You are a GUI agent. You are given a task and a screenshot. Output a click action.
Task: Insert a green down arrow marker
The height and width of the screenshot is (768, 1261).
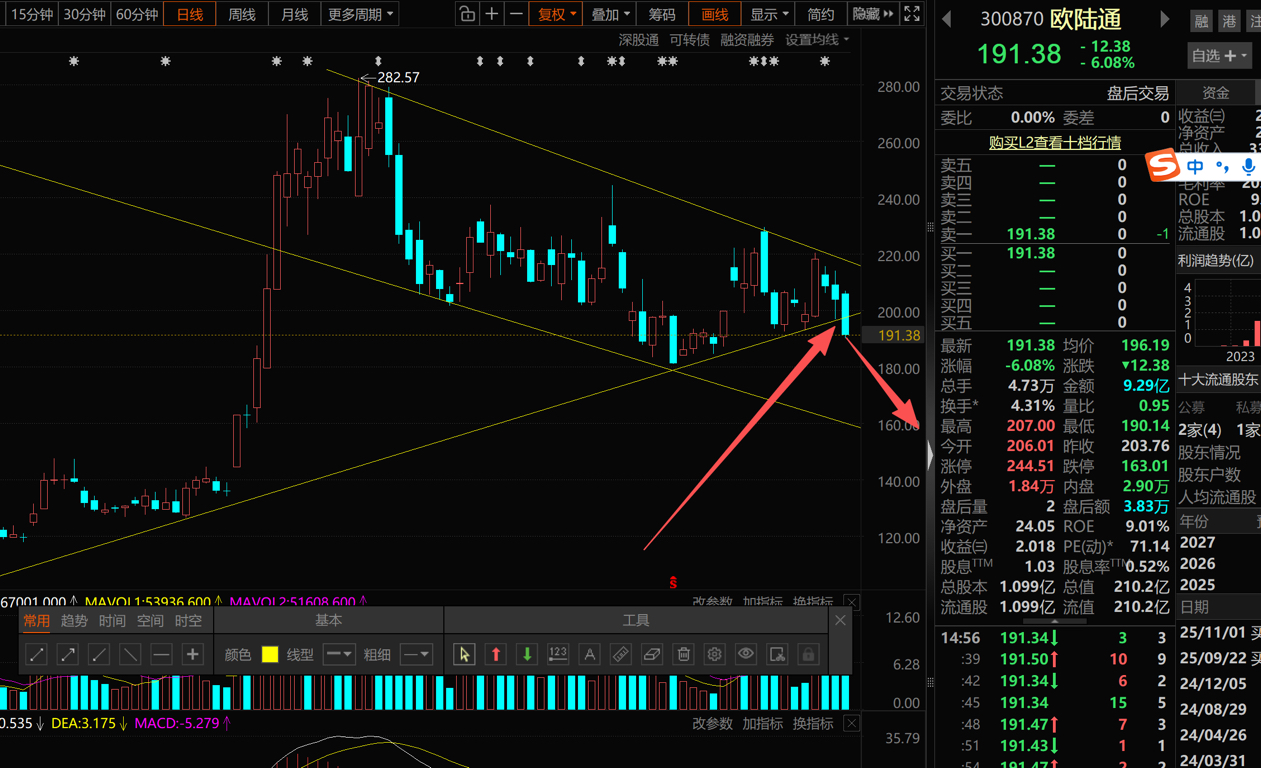526,655
